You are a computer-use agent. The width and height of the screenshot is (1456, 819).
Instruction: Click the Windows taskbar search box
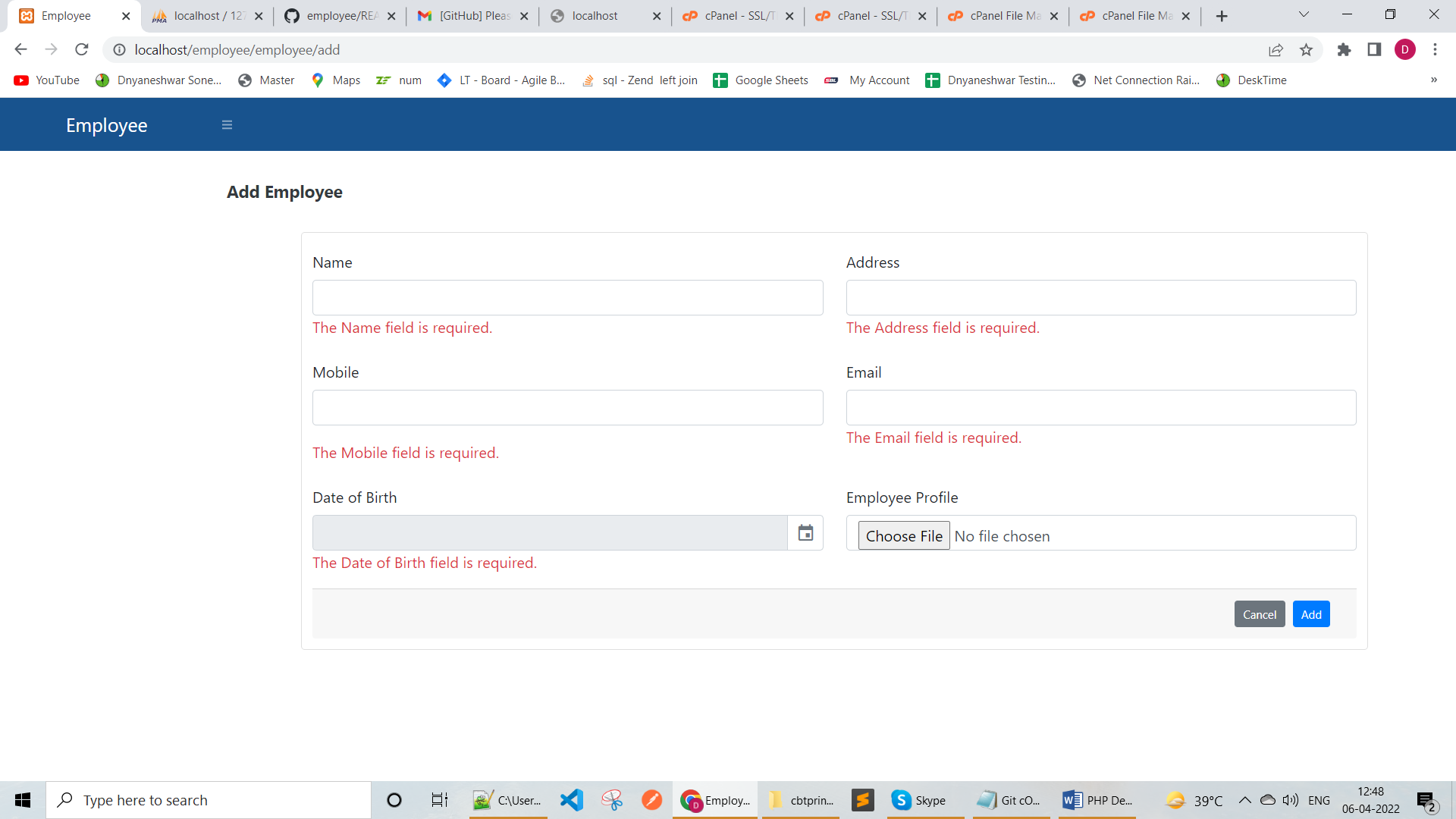(209, 800)
